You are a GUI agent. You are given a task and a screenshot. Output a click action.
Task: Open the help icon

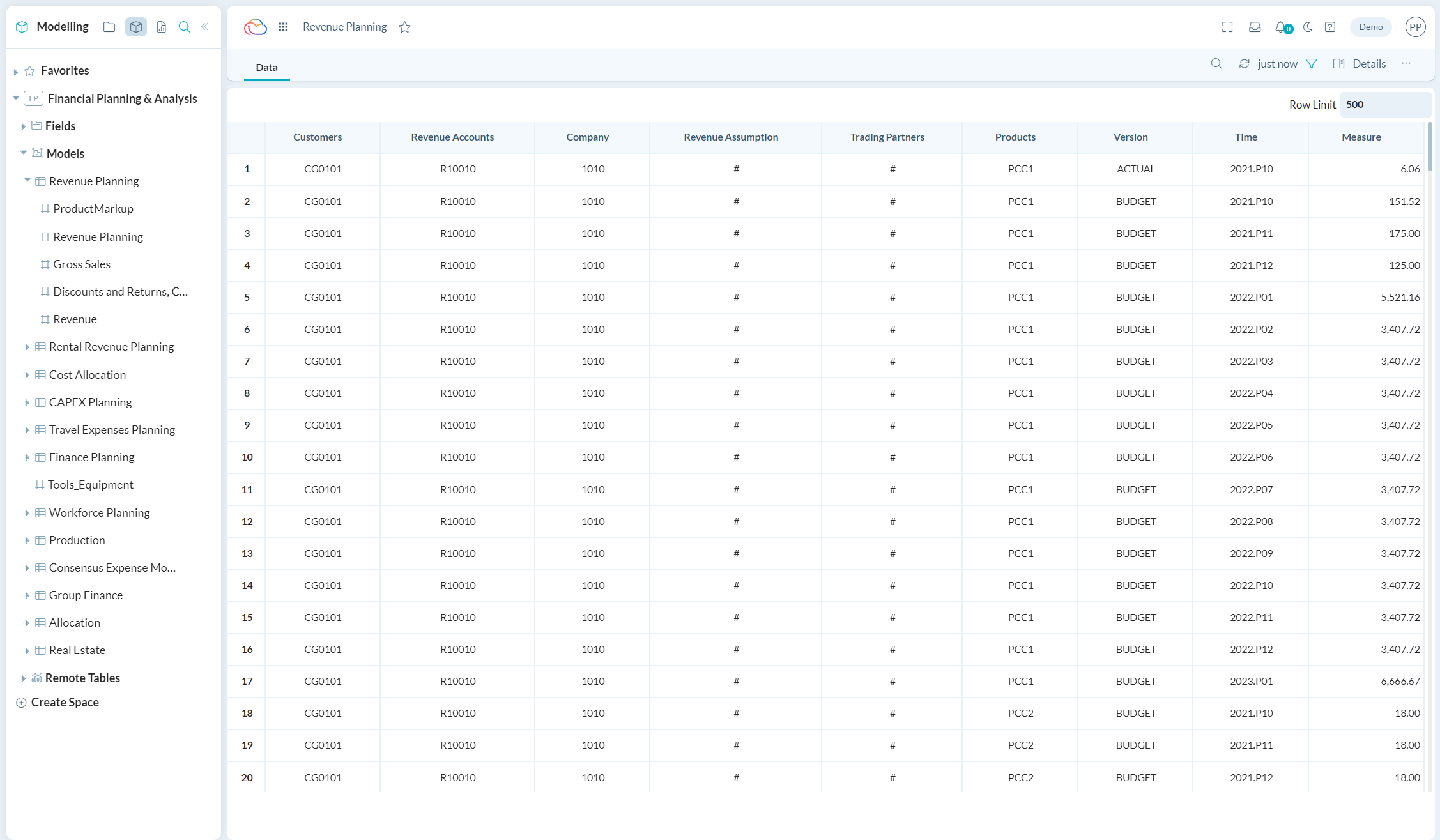click(1330, 27)
